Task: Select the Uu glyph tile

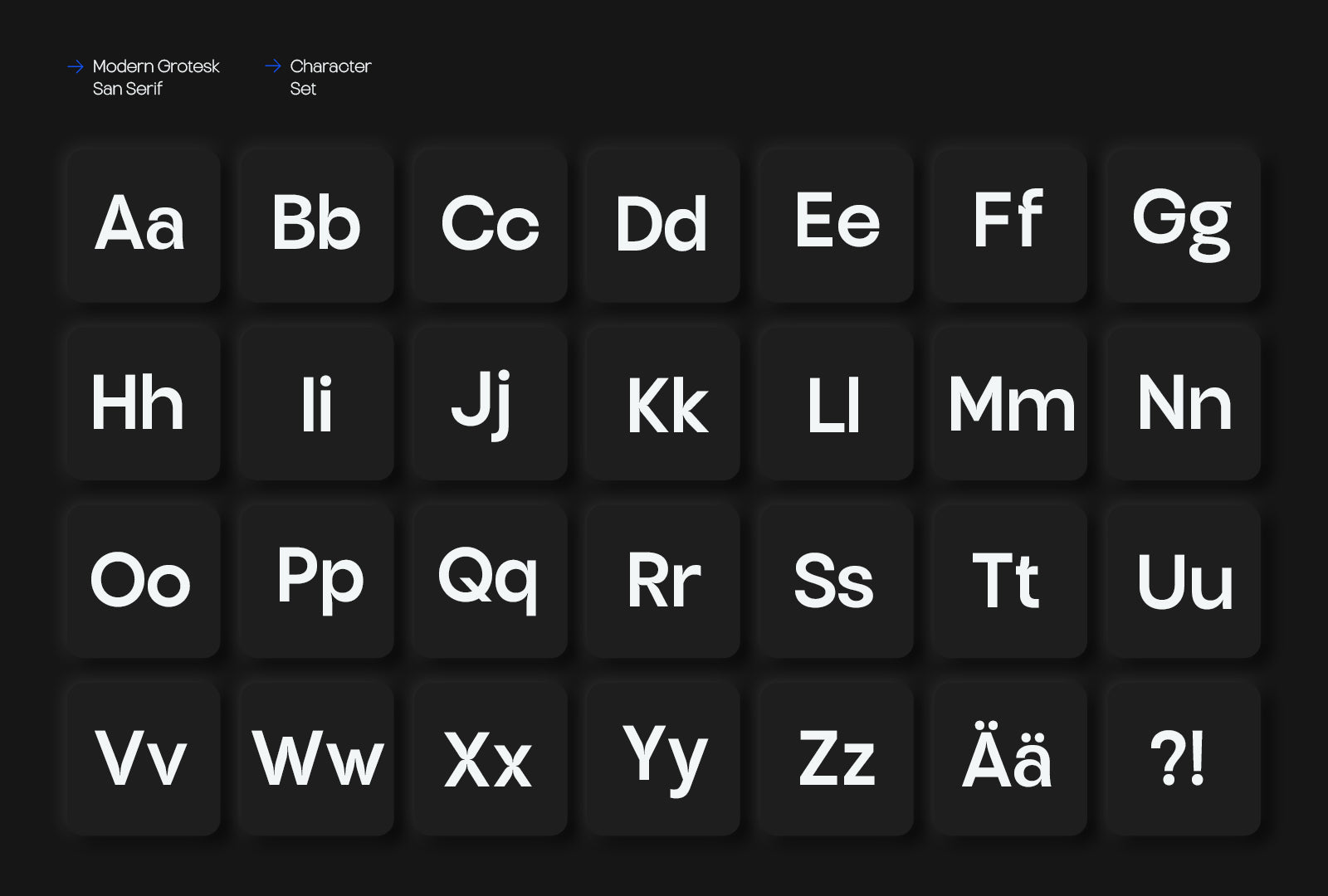Action: click(x=1183, y=581)
